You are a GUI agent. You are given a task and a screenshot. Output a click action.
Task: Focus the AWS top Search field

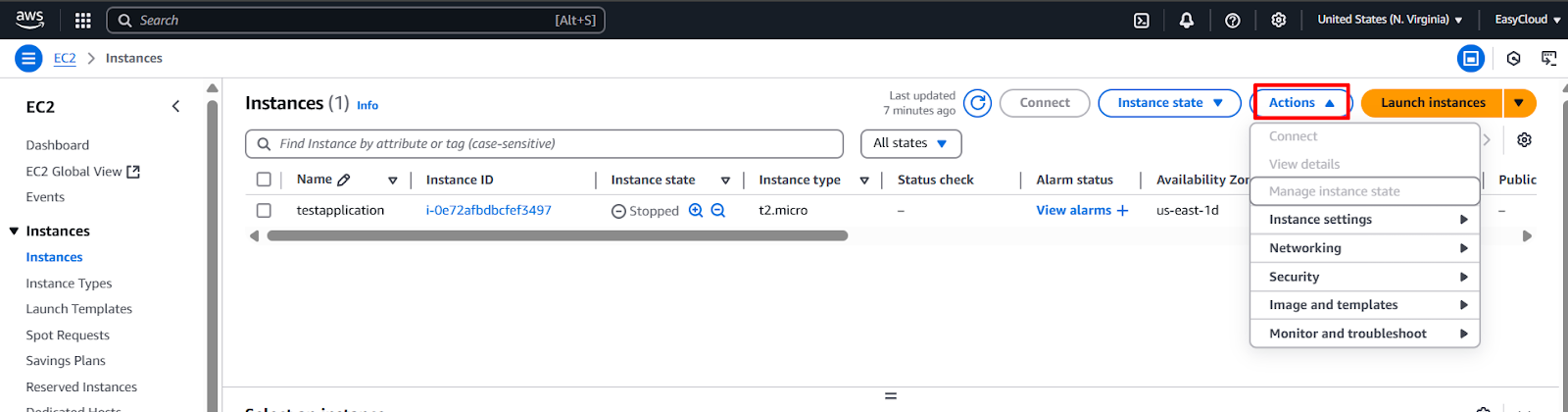pyautogui.click(x=355, y=20)
